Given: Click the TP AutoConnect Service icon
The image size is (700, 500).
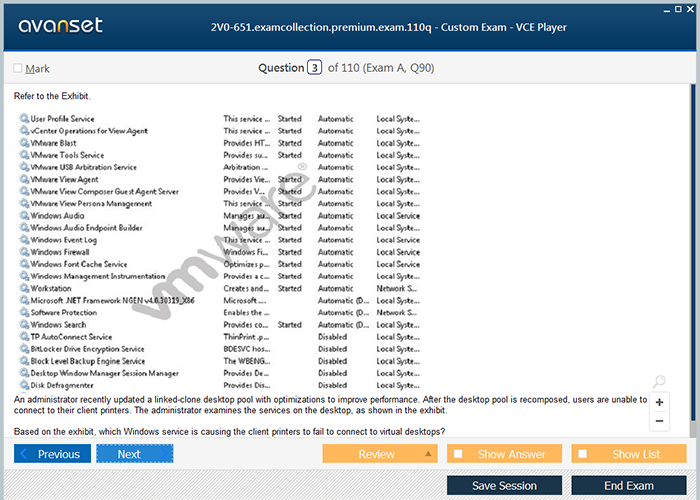Looking at the screenshot, I should pos(24,337).
